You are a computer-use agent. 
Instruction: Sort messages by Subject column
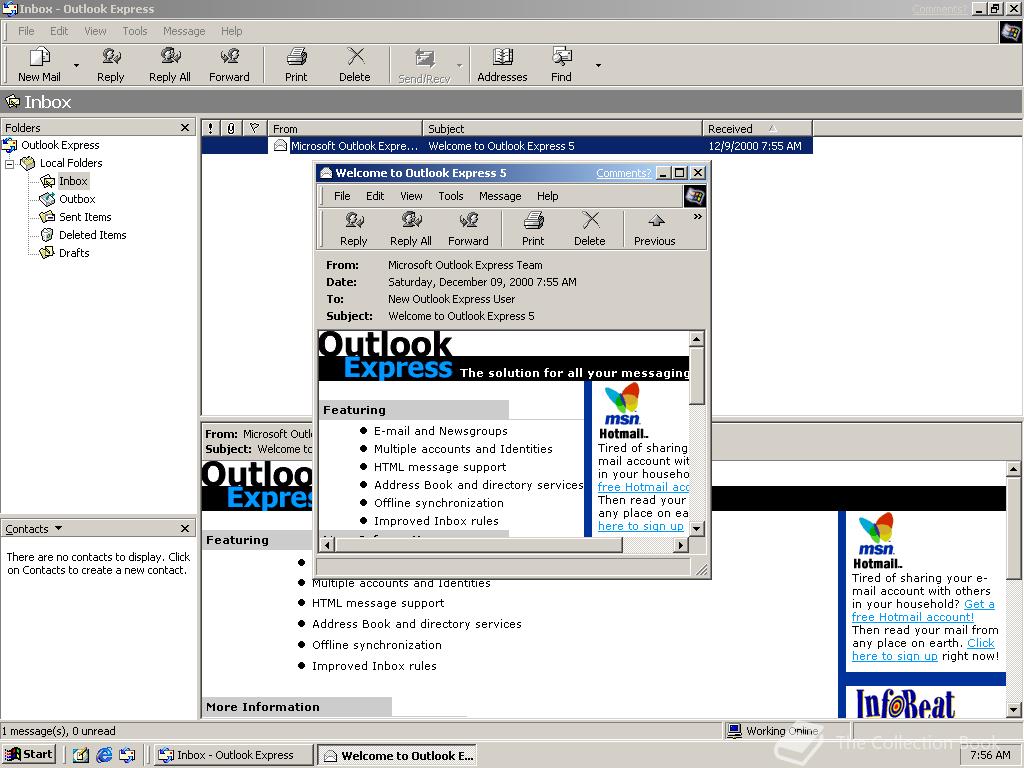pos(562,129)
